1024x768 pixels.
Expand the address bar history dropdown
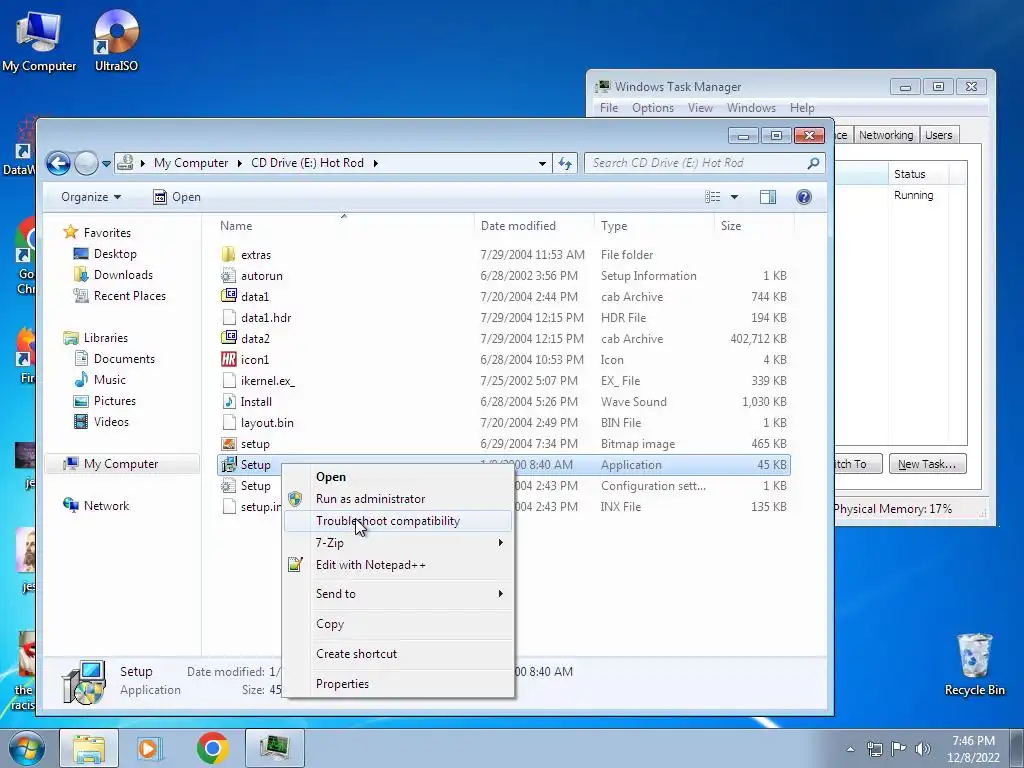coord(542,163)
